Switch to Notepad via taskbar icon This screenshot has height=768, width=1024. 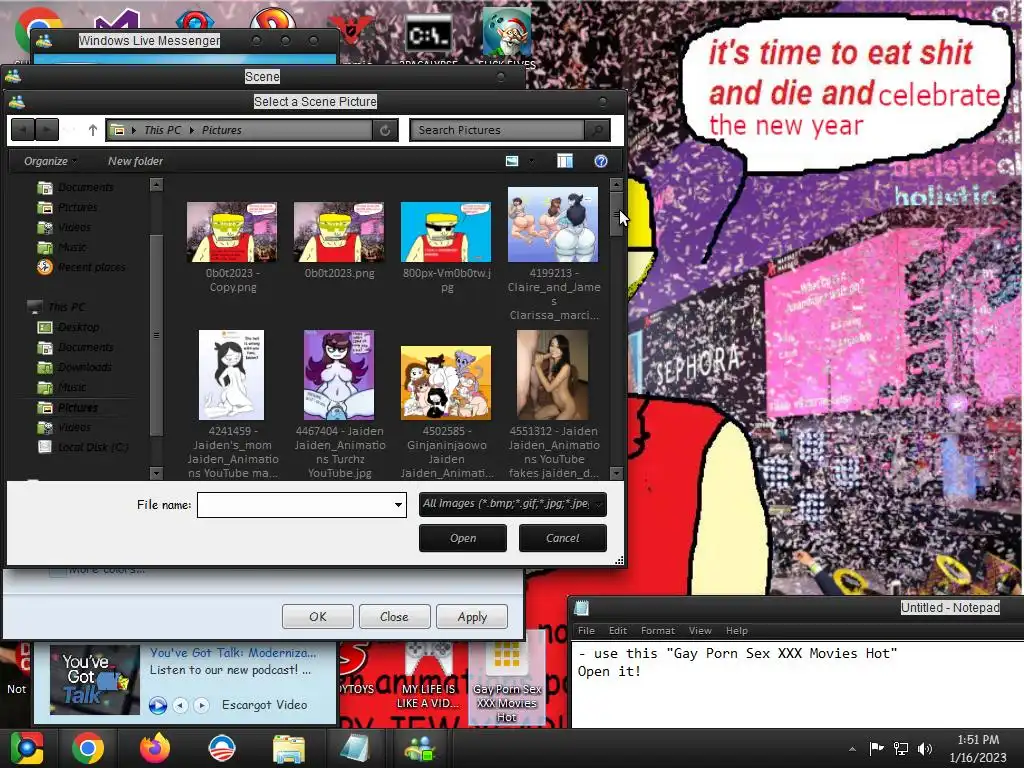tap(355, 748)
